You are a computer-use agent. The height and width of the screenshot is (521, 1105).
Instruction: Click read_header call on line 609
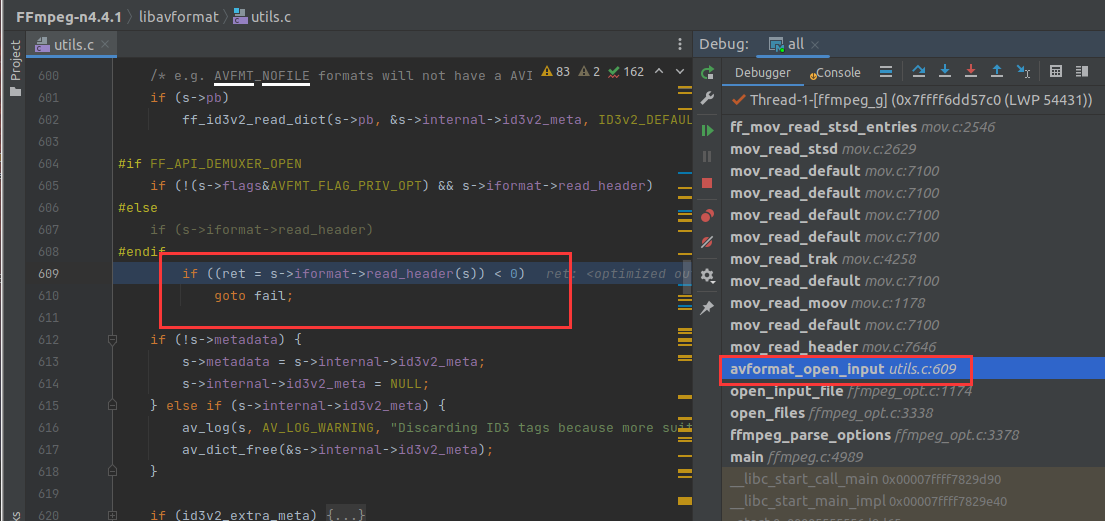point(408,274)
